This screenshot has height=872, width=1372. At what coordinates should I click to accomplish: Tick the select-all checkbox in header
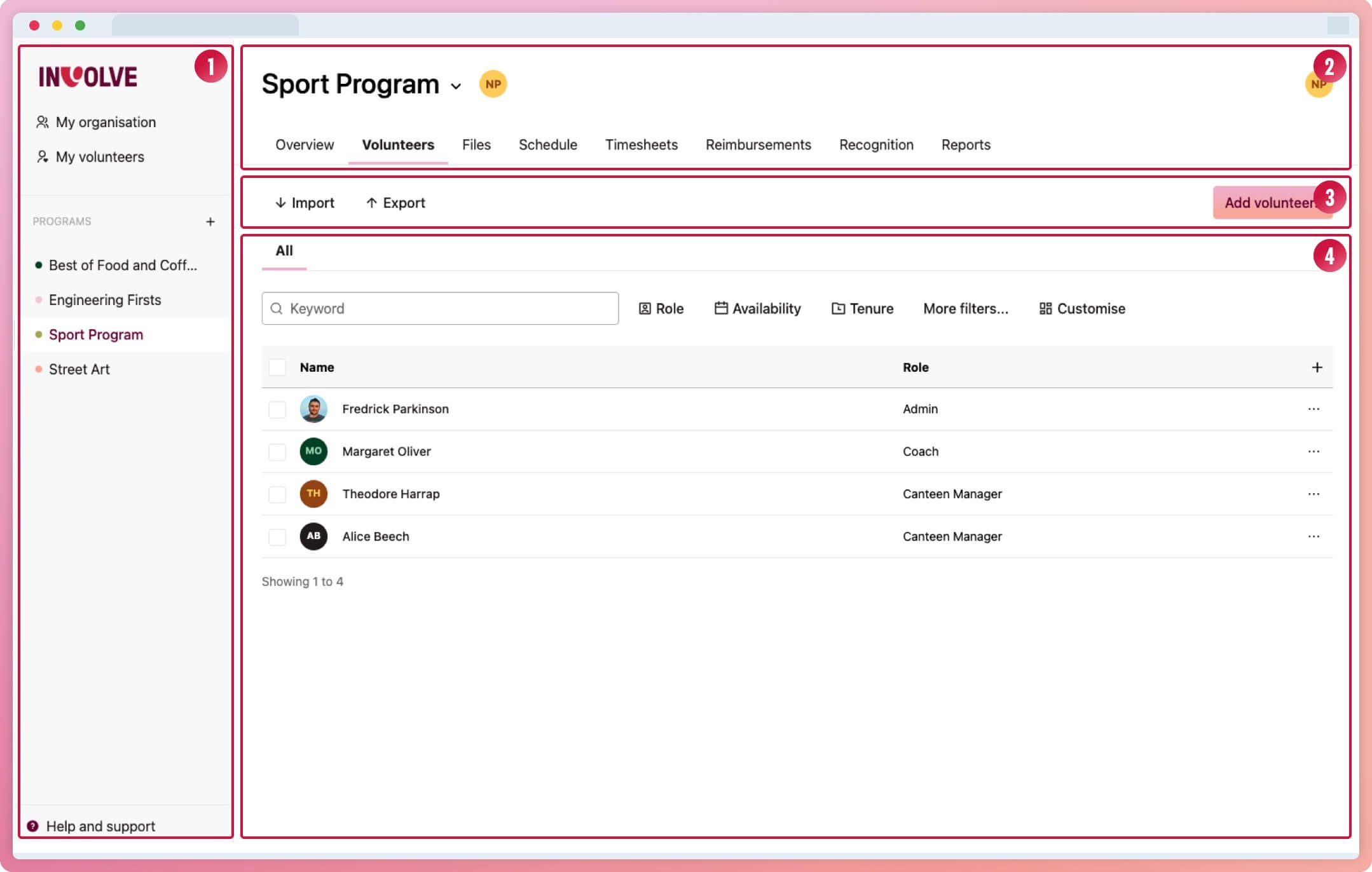coord(277,367)
